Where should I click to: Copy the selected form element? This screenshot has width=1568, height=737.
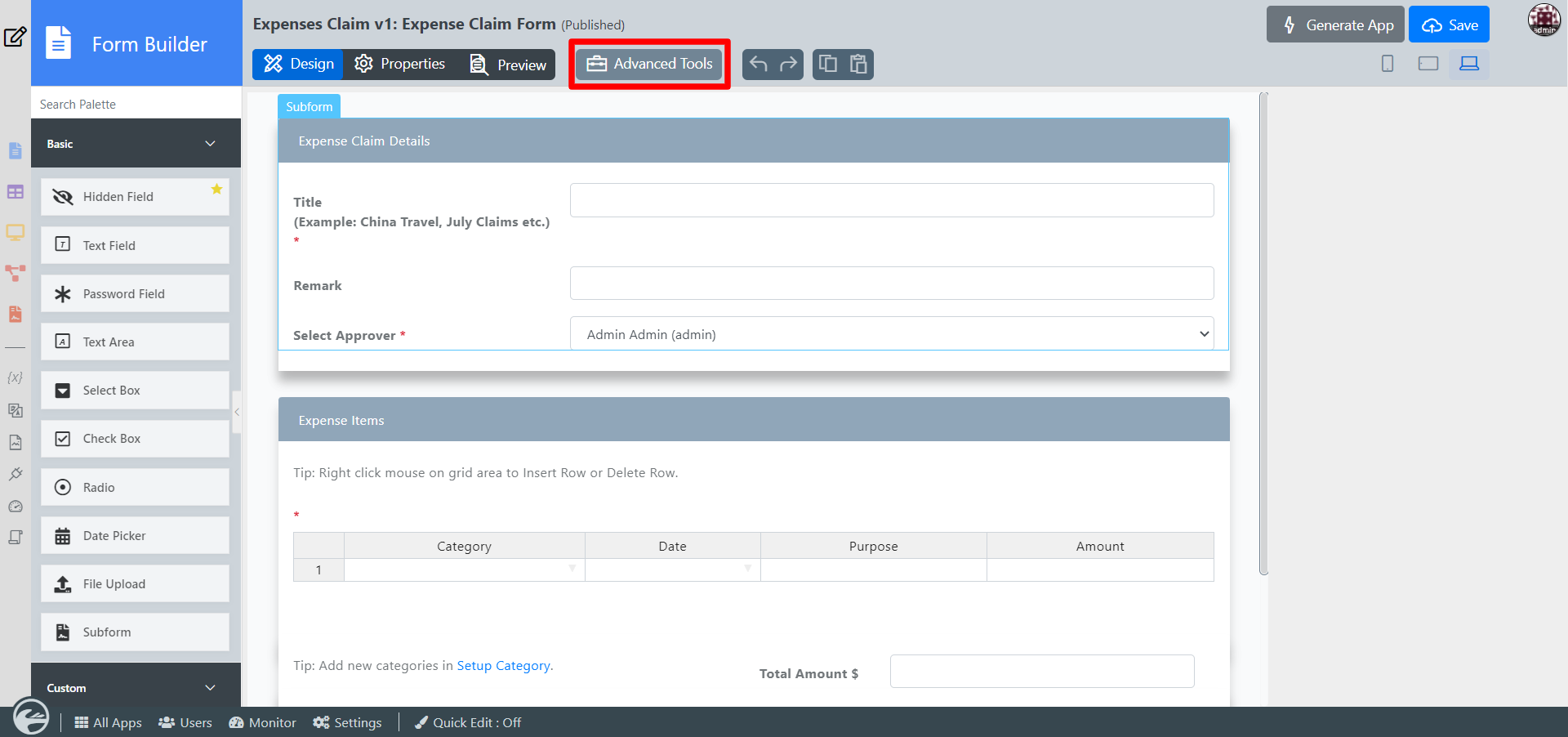click(x=828, y=64)
